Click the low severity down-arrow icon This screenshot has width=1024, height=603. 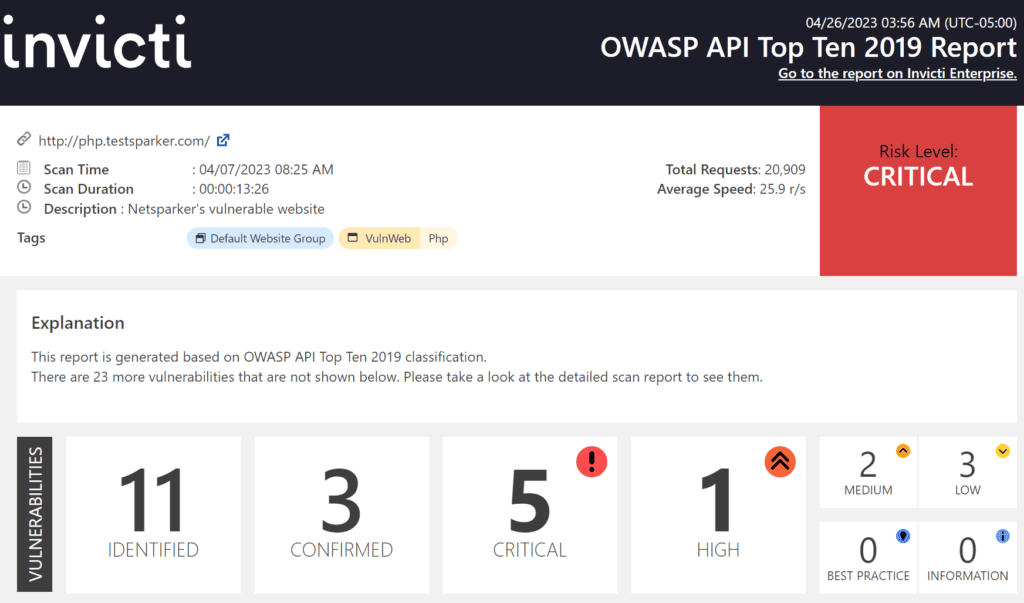[1002, 451]
